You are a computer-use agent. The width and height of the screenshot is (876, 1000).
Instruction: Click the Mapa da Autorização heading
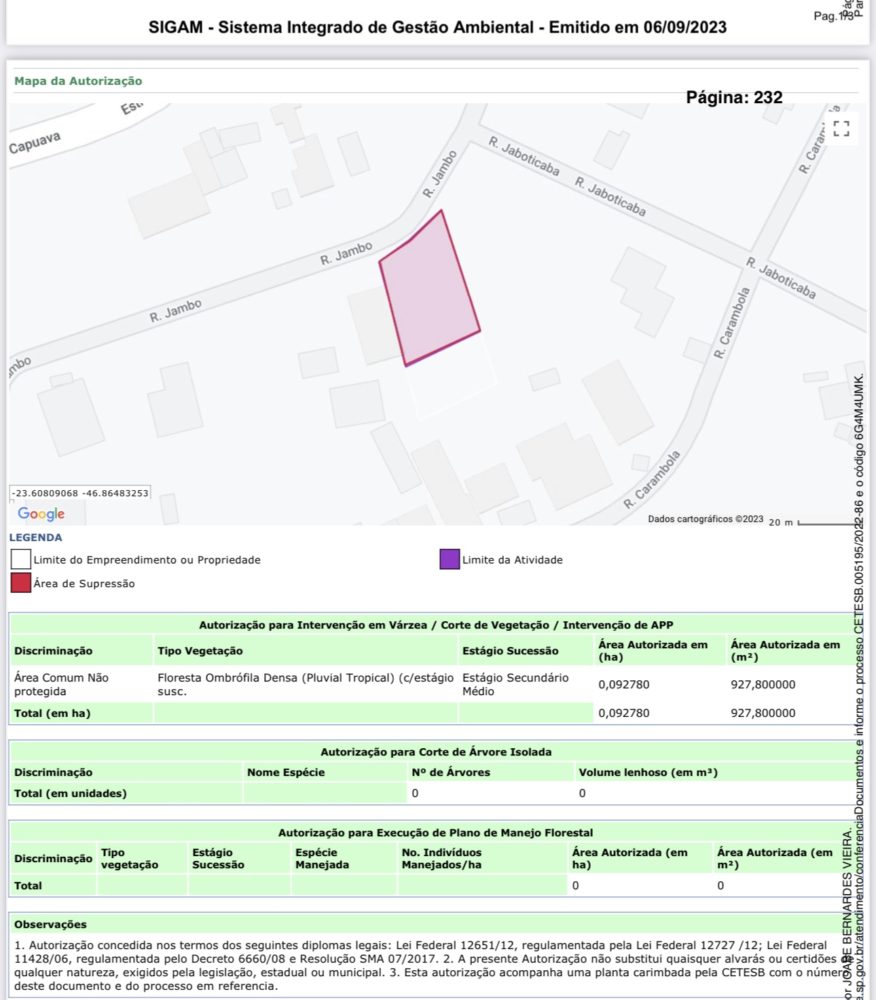coord(78,81)
